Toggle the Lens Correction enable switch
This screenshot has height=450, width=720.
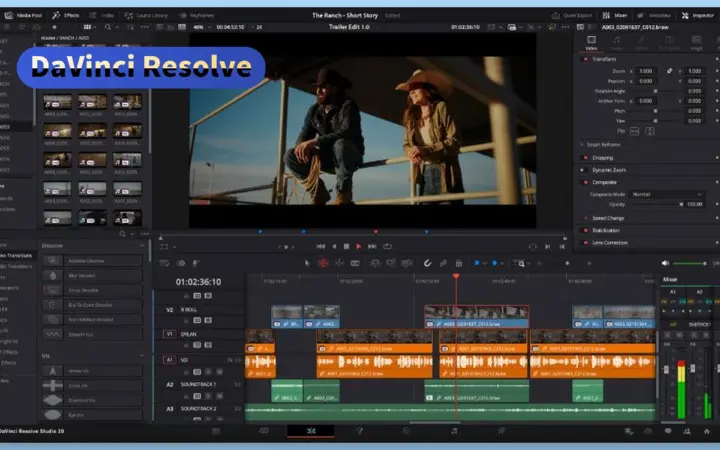point(585,242)
